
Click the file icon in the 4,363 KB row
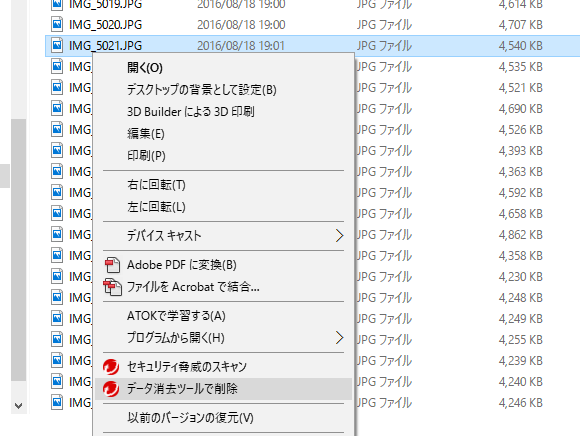(x=57, y=172)
